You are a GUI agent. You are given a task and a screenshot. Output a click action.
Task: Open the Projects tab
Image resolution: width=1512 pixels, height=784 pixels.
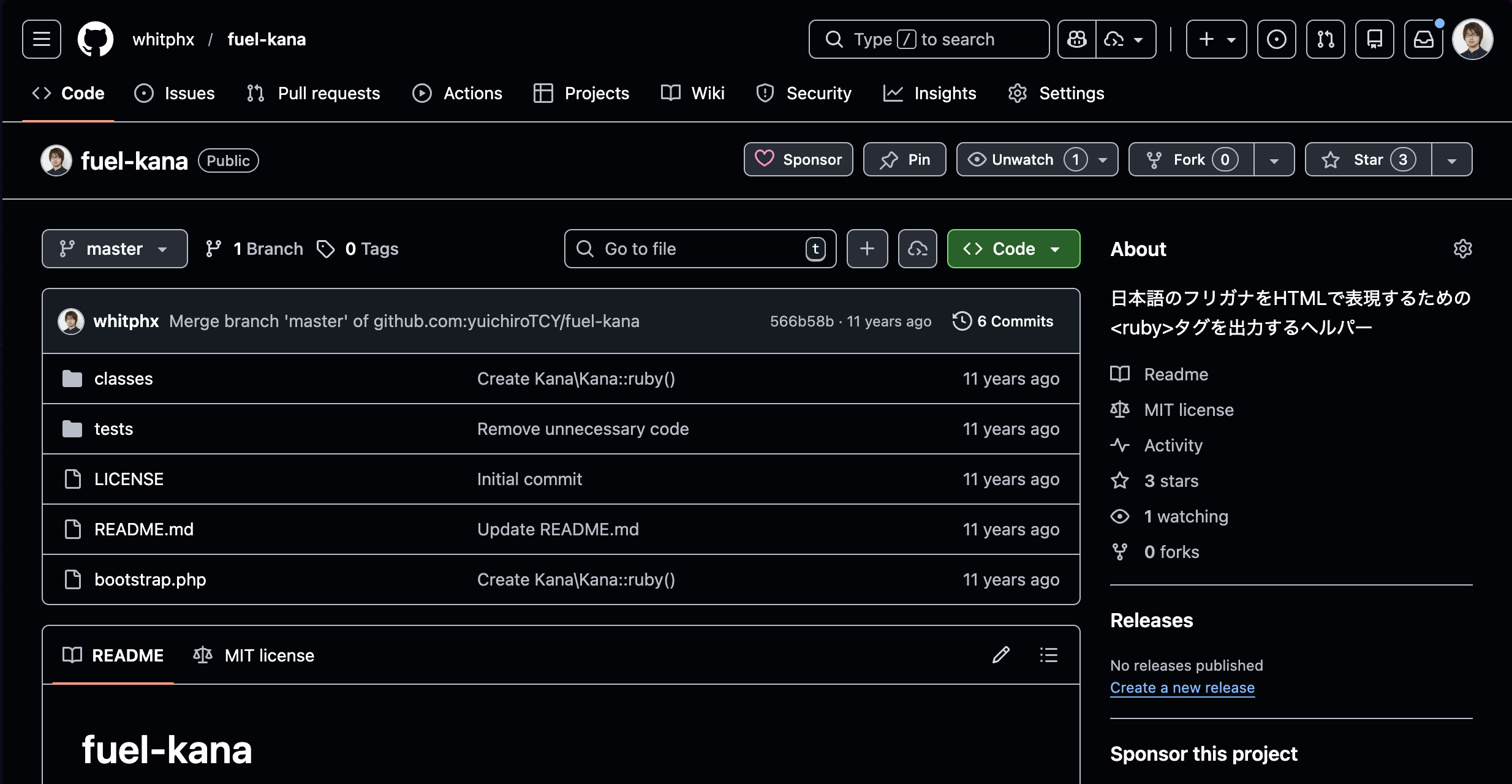[x=581, y=93]
